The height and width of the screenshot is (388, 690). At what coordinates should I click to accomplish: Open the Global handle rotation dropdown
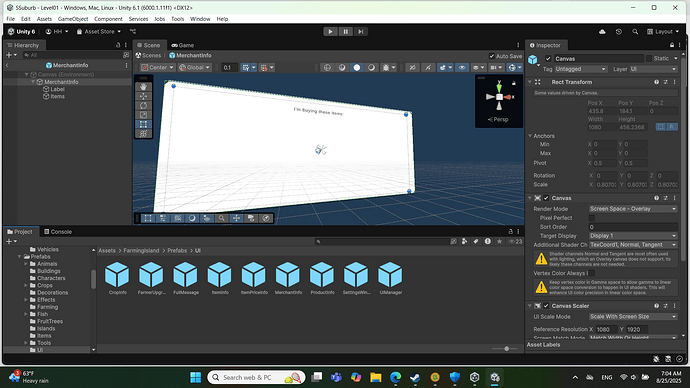[195, 67]
